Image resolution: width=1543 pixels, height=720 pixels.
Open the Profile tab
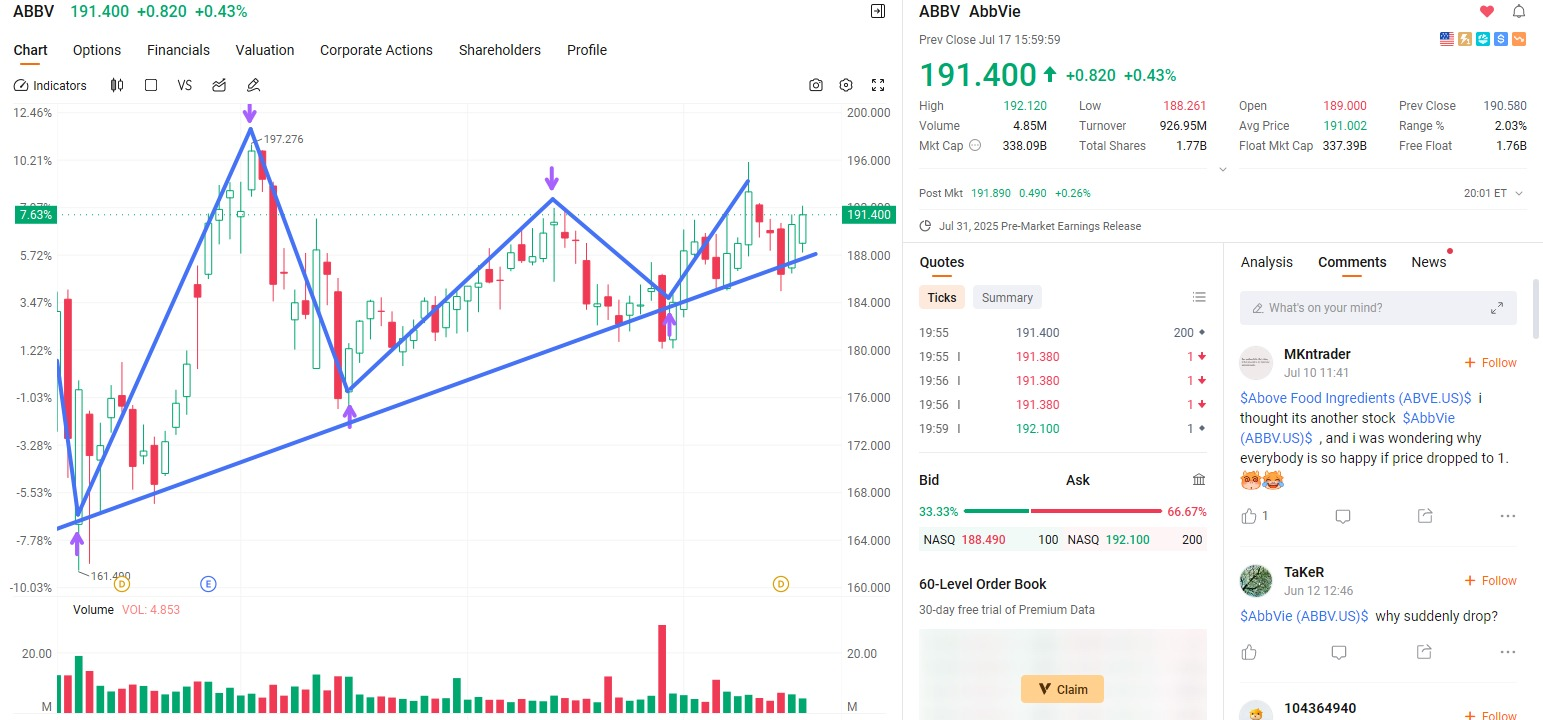coord(587,50)
